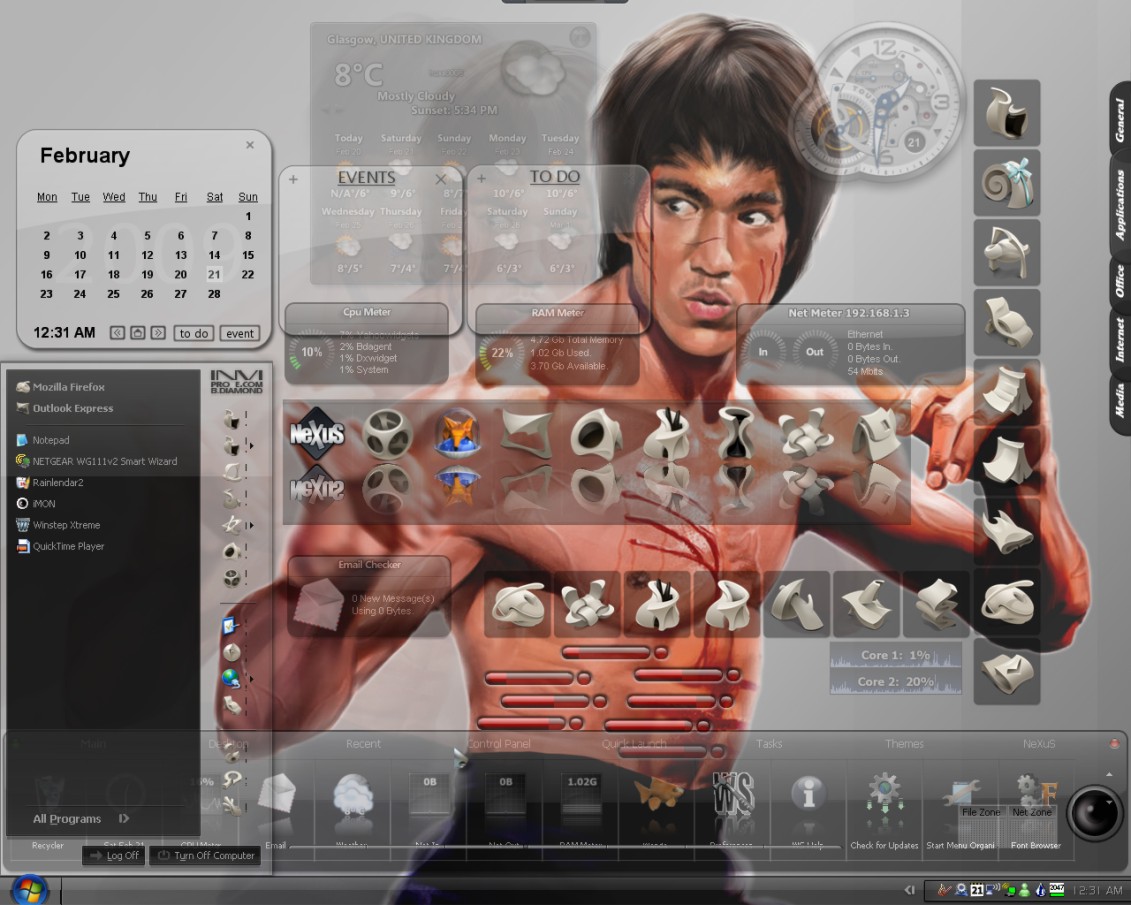Open WS Help info icon in the dock
Screen dimensions: 1131x905
click(x=808, y=793)
